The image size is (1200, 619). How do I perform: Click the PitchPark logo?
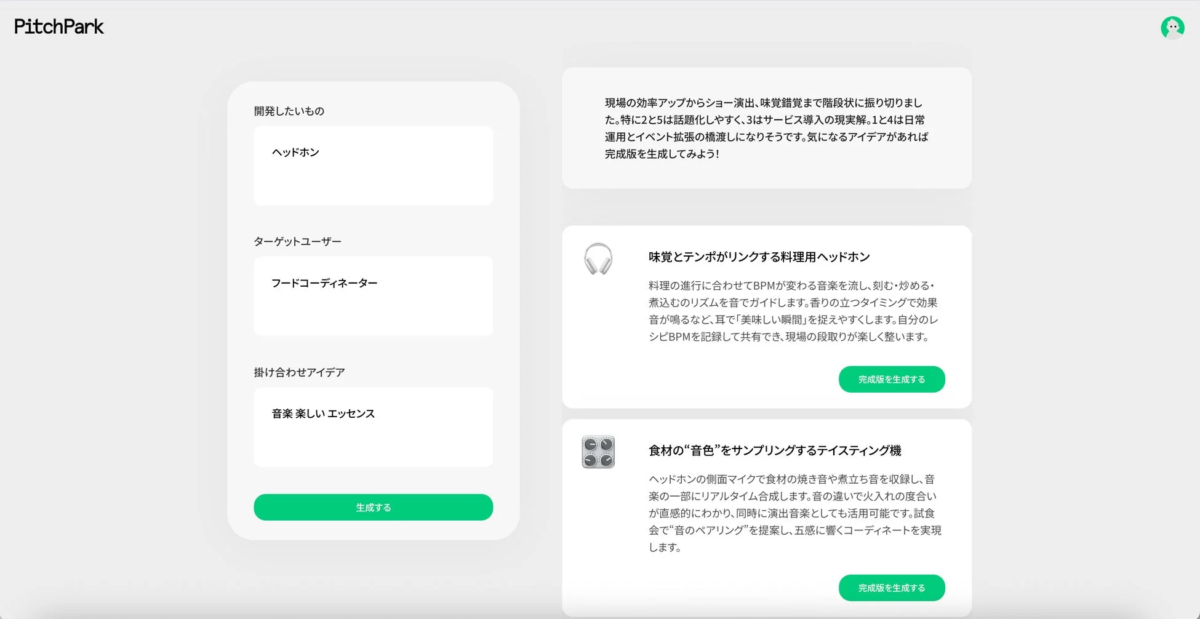point(58,27)
